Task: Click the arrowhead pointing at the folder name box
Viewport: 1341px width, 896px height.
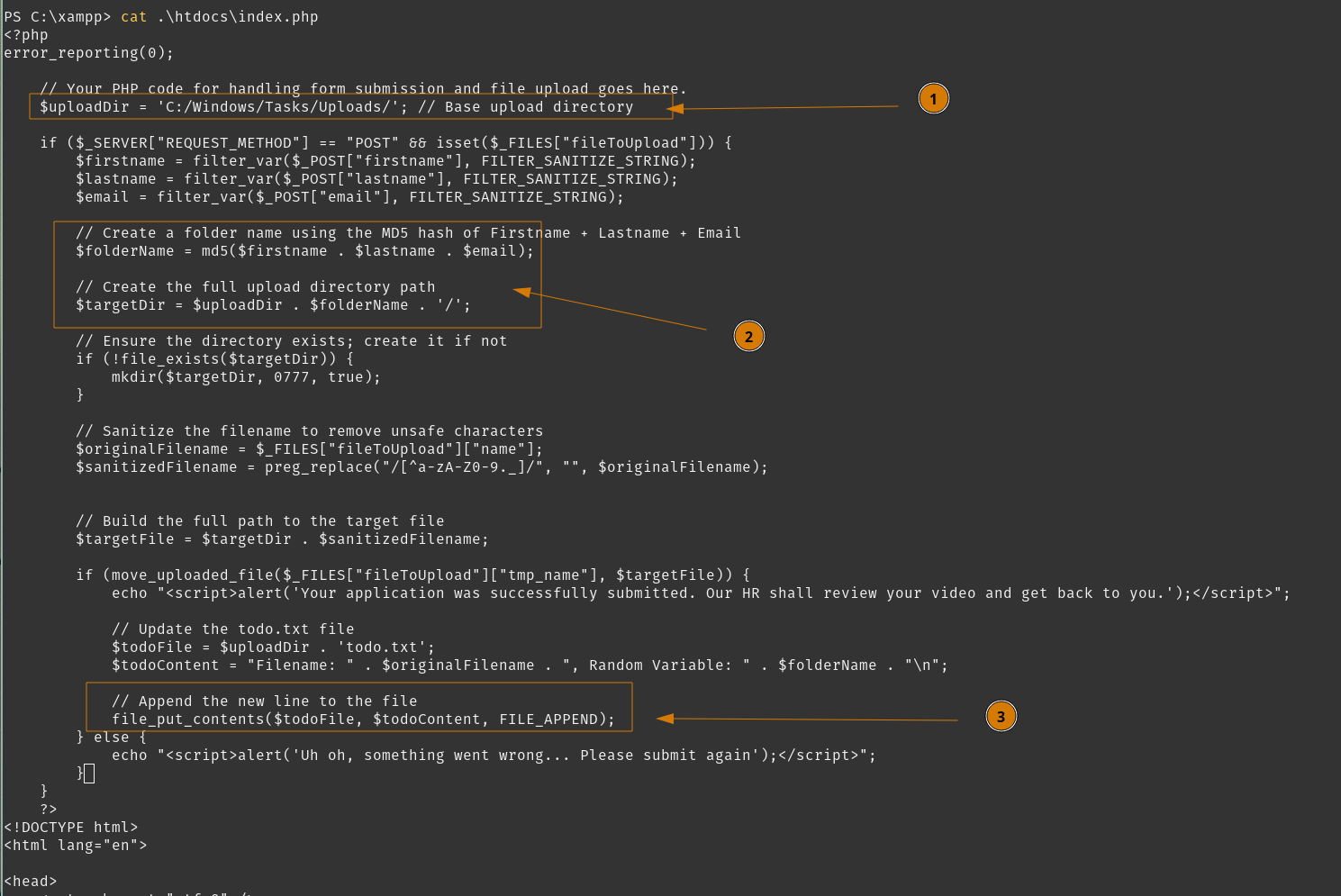Action: 522,292
